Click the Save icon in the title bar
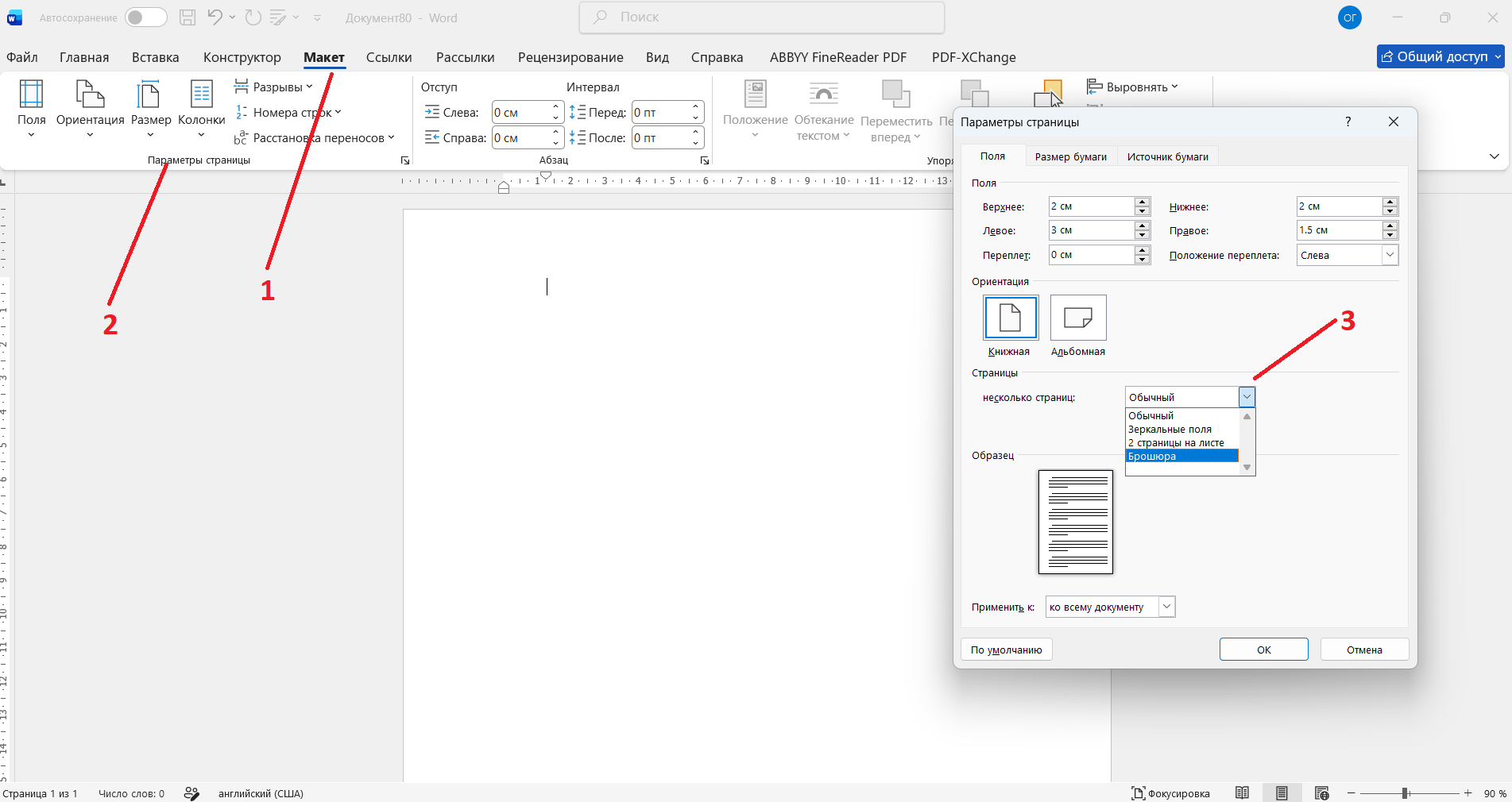 click(188, 17)
